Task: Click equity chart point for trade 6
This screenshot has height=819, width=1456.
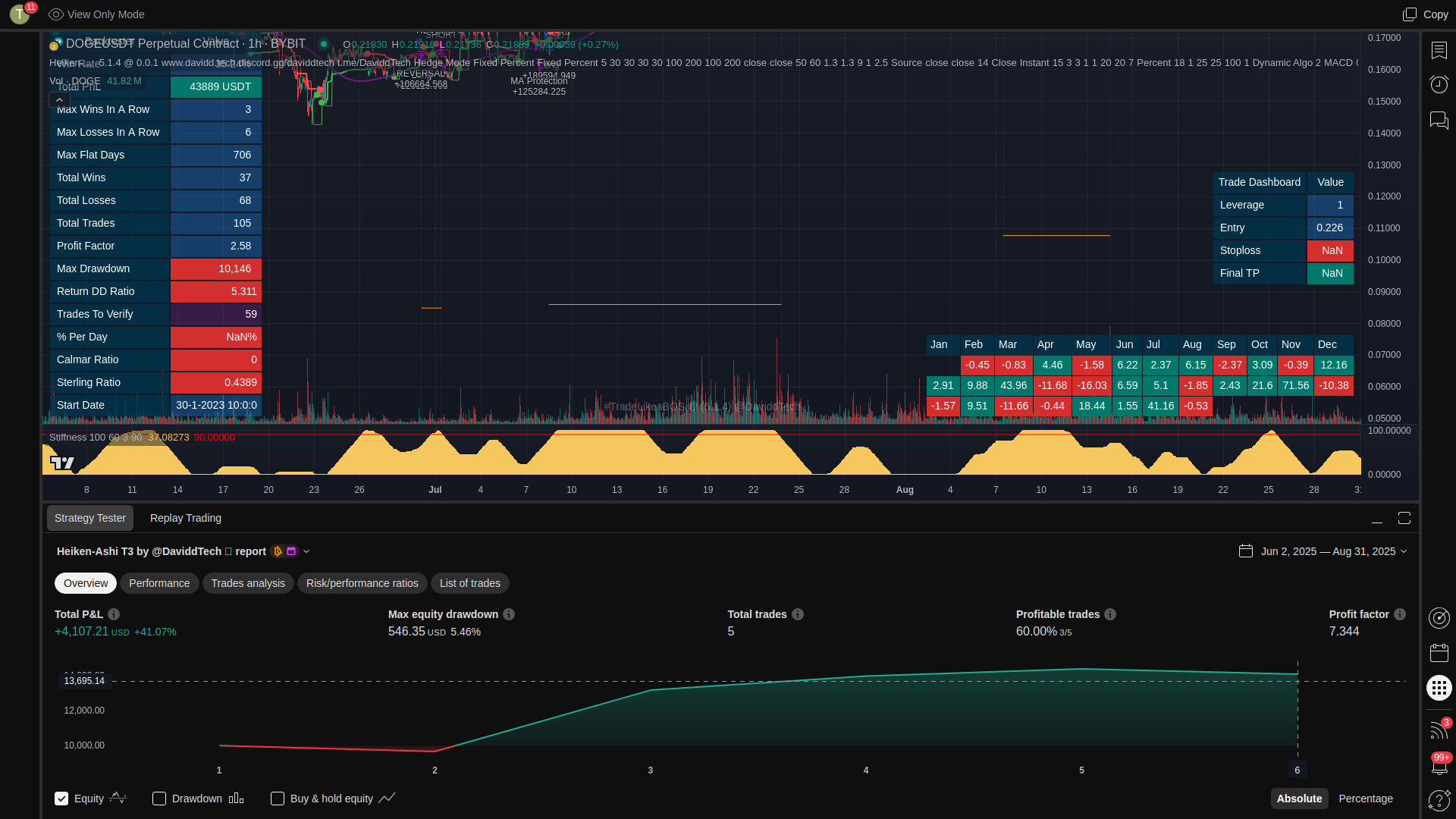Action: [1298, 673]
